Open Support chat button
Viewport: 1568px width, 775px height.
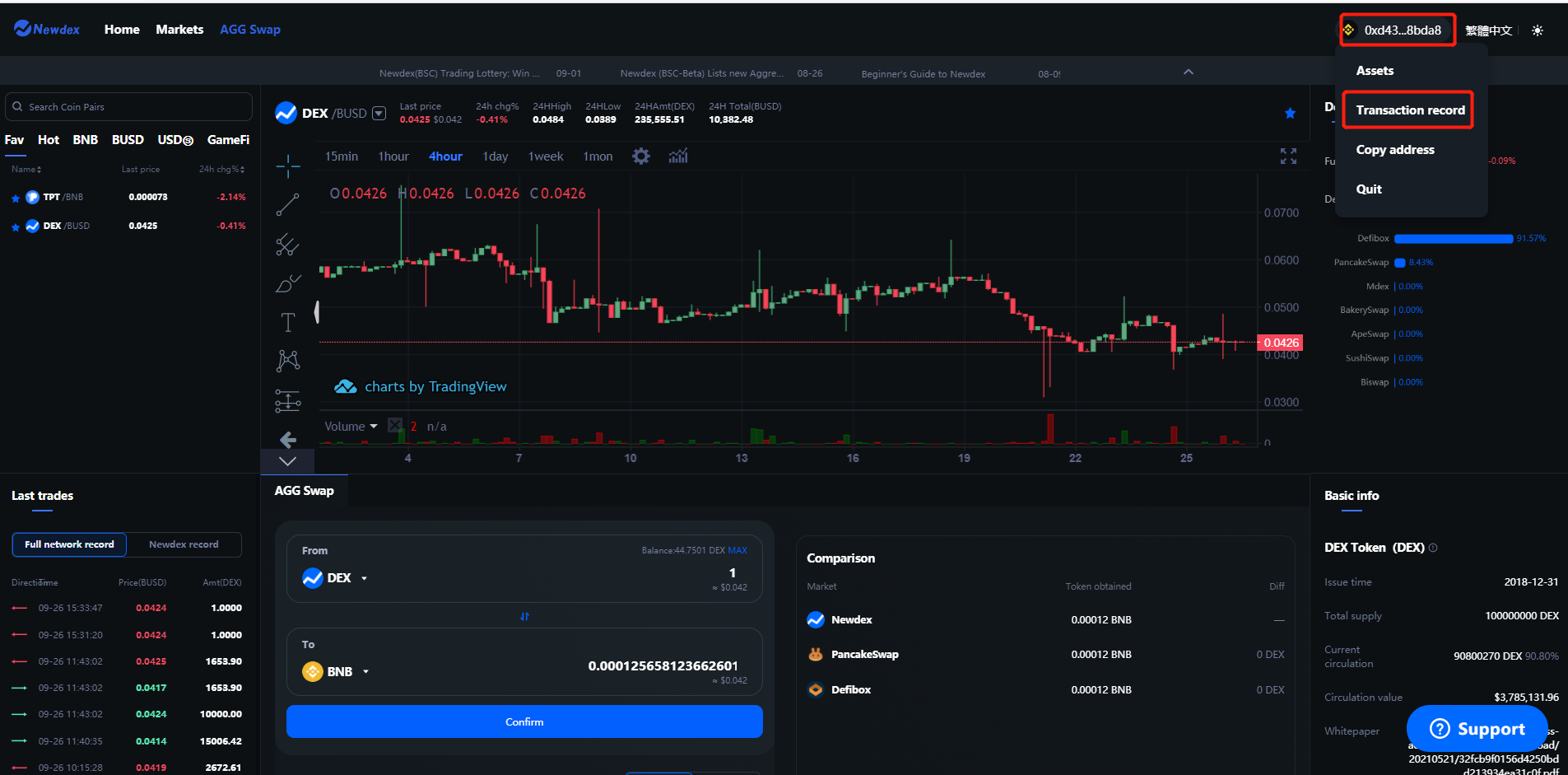[x=1477, y=729]
